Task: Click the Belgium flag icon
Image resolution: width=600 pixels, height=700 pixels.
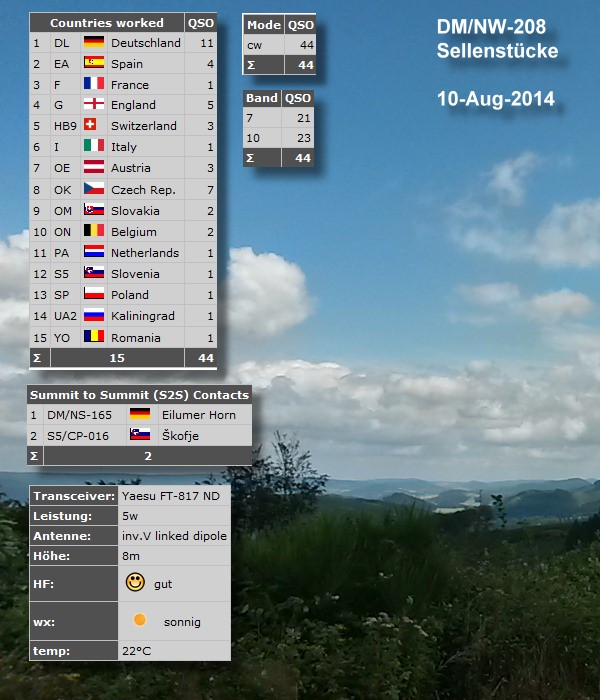Action: 94,232
